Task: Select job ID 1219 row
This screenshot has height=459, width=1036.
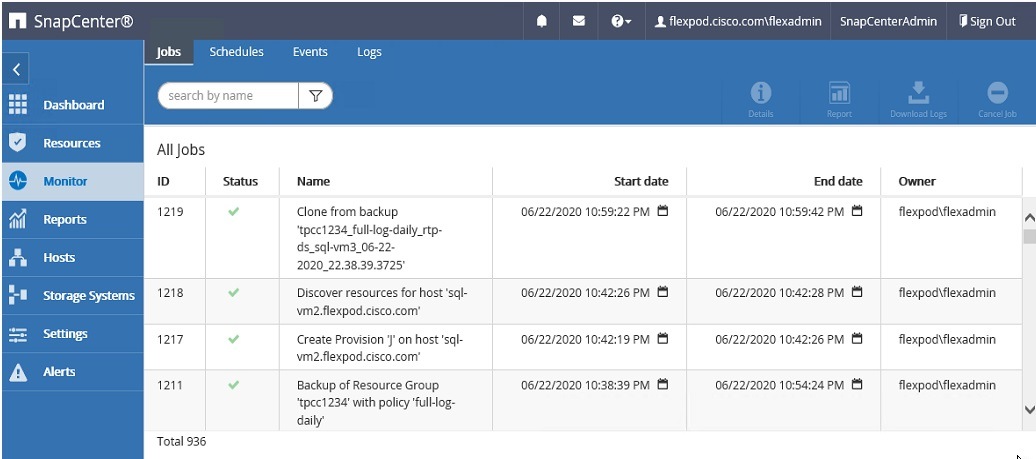Action: (583, 238)
